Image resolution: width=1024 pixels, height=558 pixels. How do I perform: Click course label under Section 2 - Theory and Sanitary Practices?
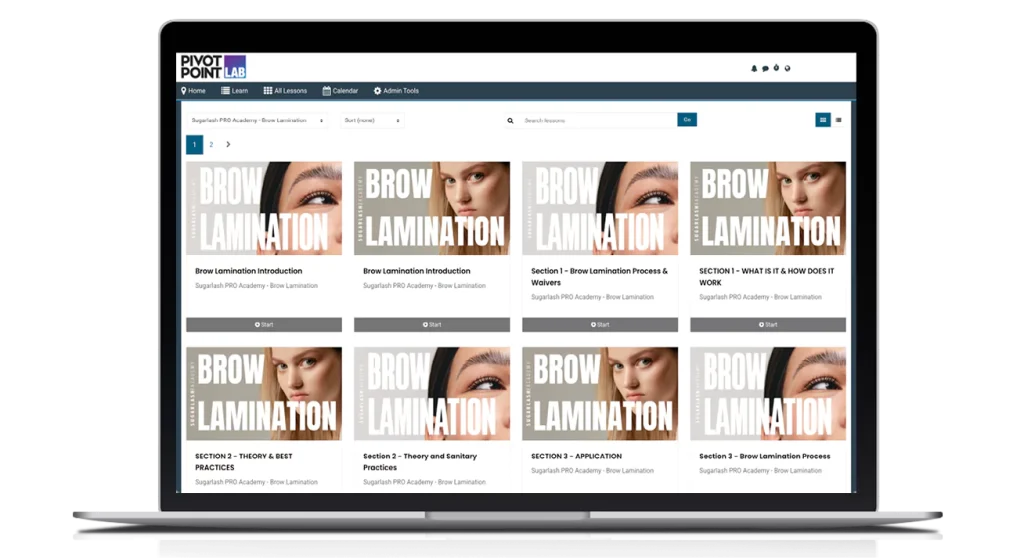pos(424,482)
